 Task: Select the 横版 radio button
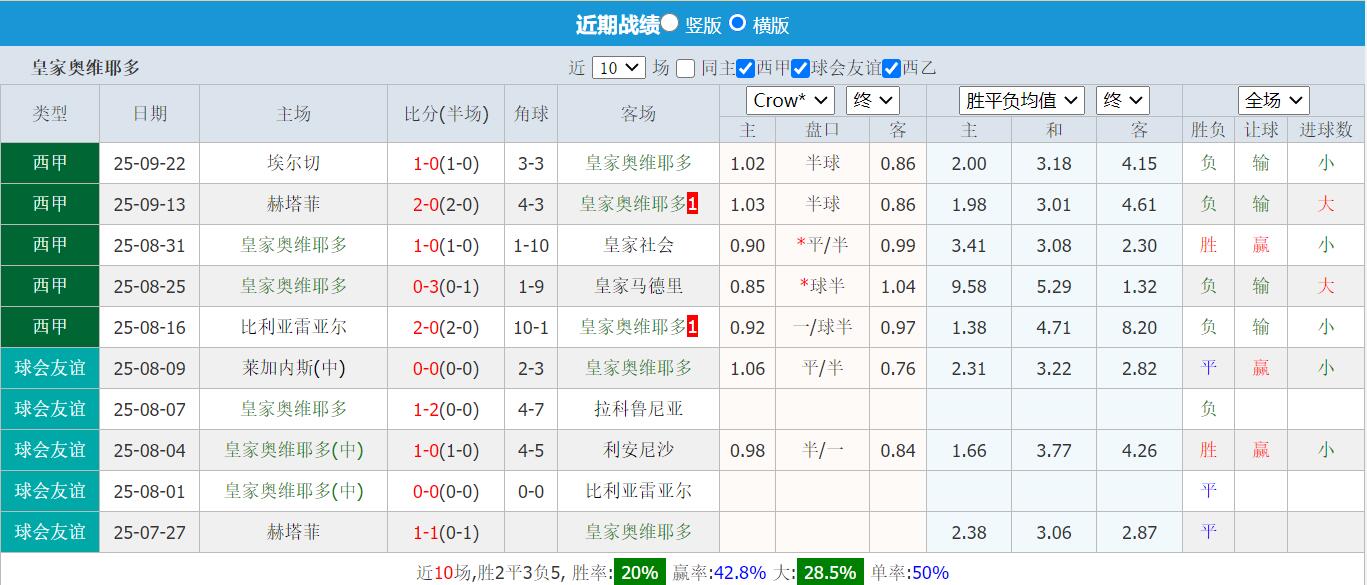tap(739, 23)
